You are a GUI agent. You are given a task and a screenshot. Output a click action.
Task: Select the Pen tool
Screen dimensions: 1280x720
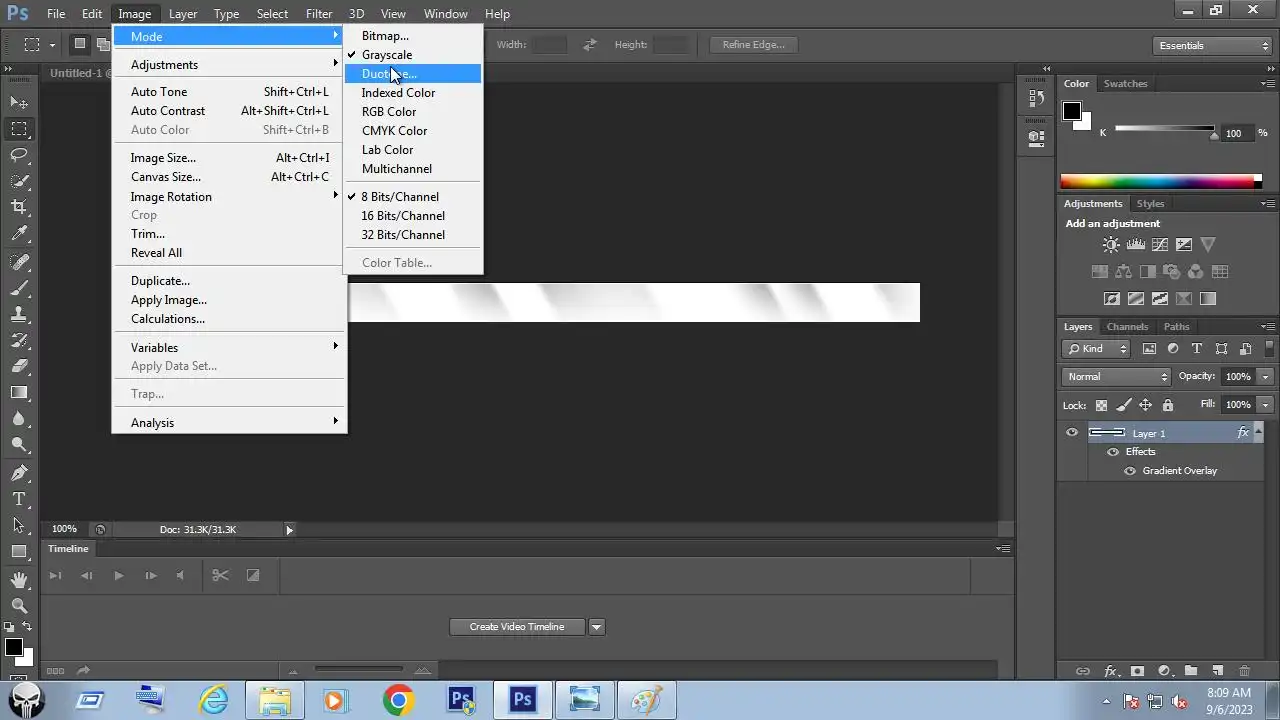point(19,473)
